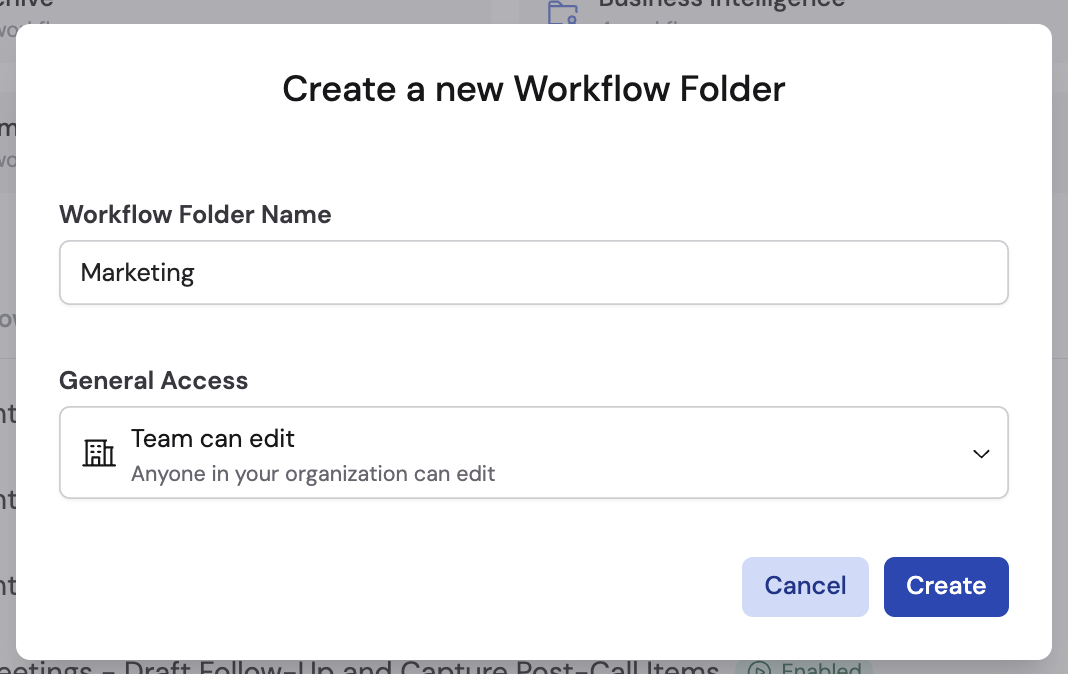The image size is (1068, 674).
Task: Click the chevron on the access selector
Action: [981, 453]
